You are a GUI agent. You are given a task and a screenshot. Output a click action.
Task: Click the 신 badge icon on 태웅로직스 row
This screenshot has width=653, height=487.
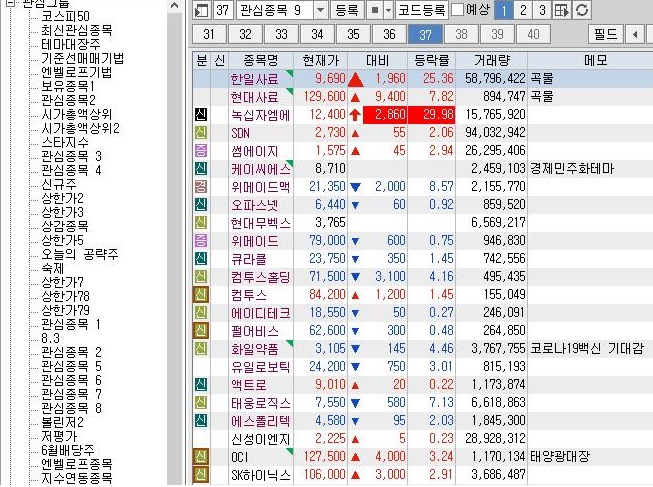click(x=201, y=402)
